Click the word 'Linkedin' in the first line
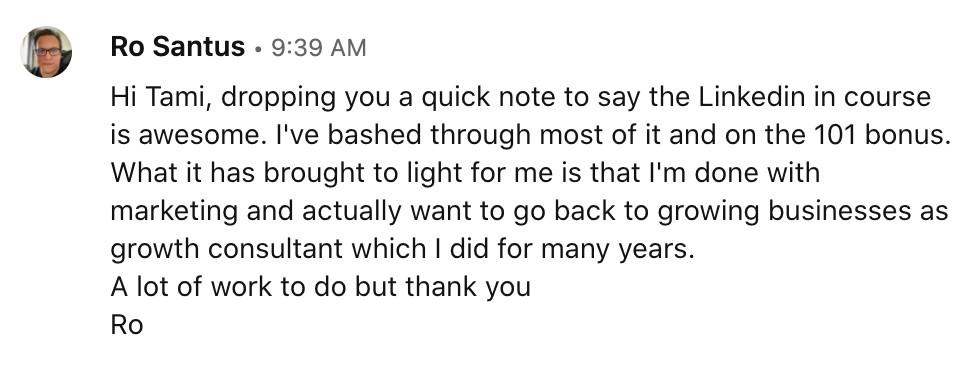The width and height of the screenshot is (974, 382). click(x=750, y=98)
